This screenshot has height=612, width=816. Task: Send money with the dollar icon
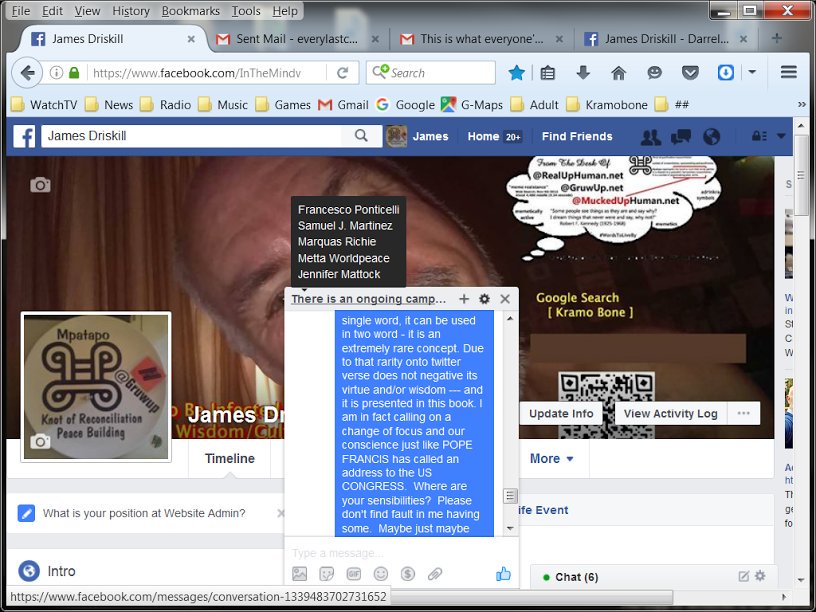(x=408, y=573)
